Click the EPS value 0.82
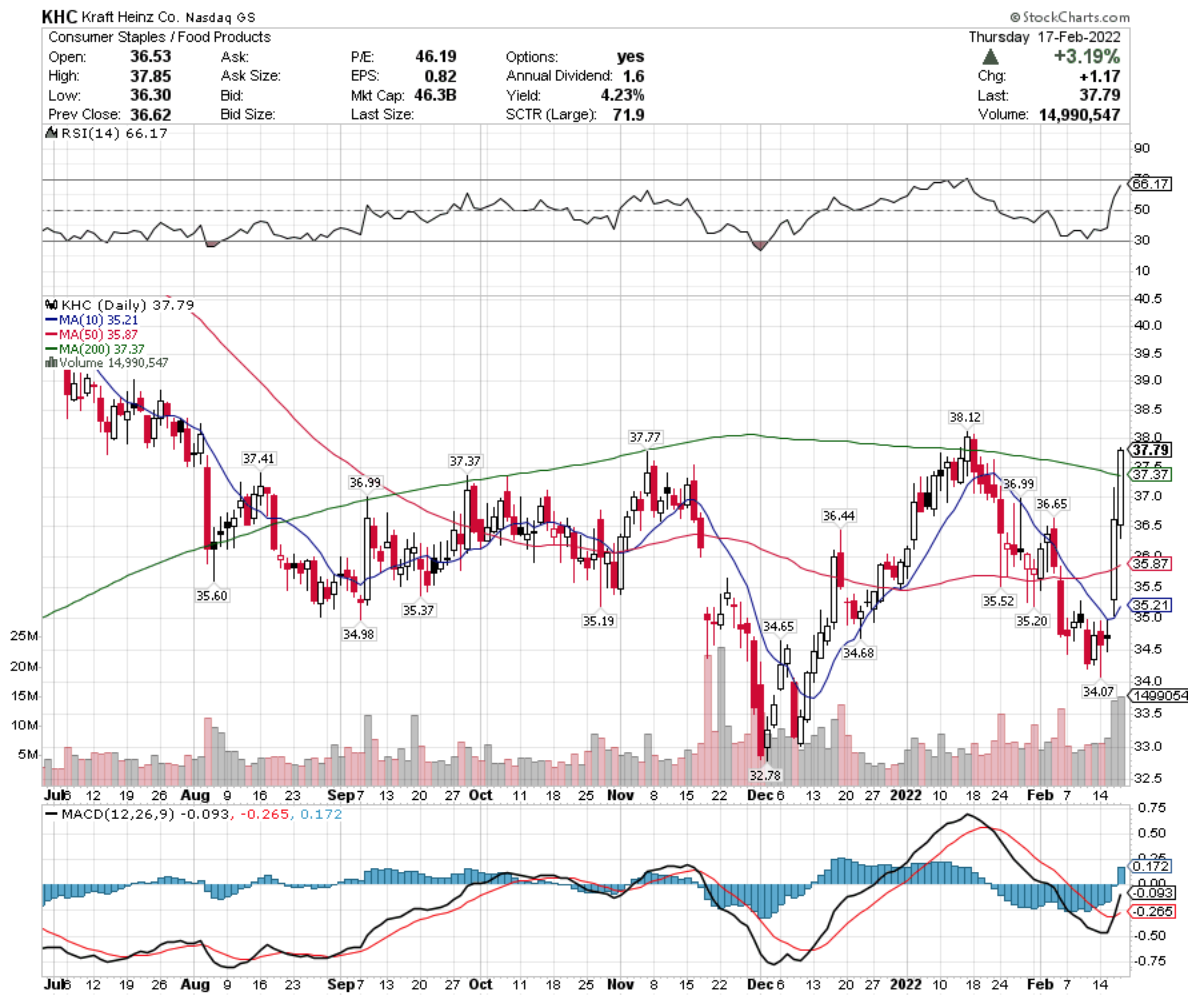1194x996 pixels. coord(440,76)
